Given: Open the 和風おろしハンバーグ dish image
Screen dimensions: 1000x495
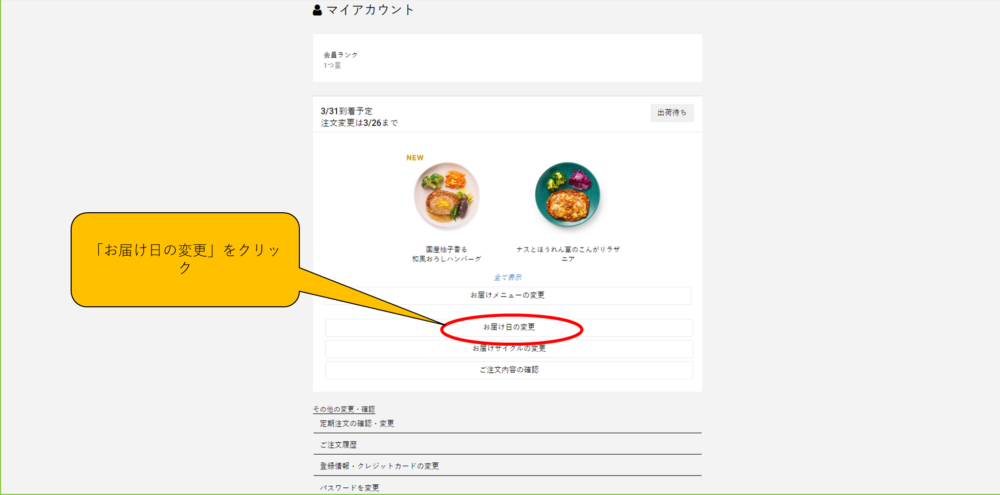Looking at the screenshot, I should [446, 196].
